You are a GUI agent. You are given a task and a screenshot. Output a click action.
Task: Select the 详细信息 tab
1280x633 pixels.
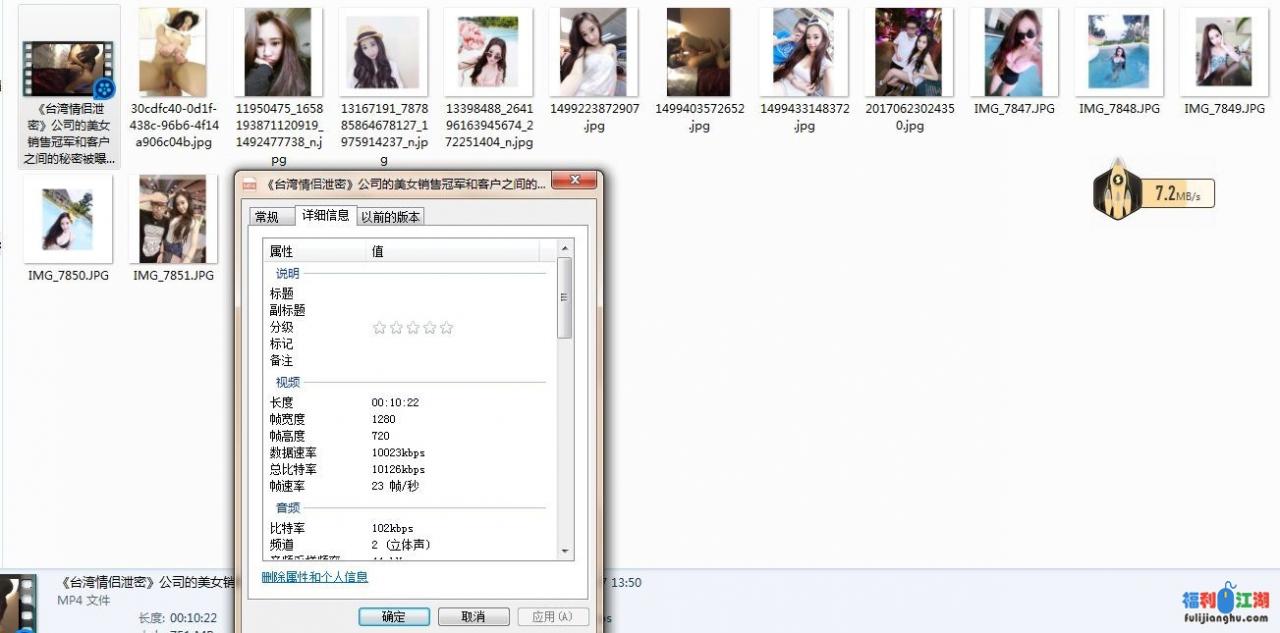point(325,216)
